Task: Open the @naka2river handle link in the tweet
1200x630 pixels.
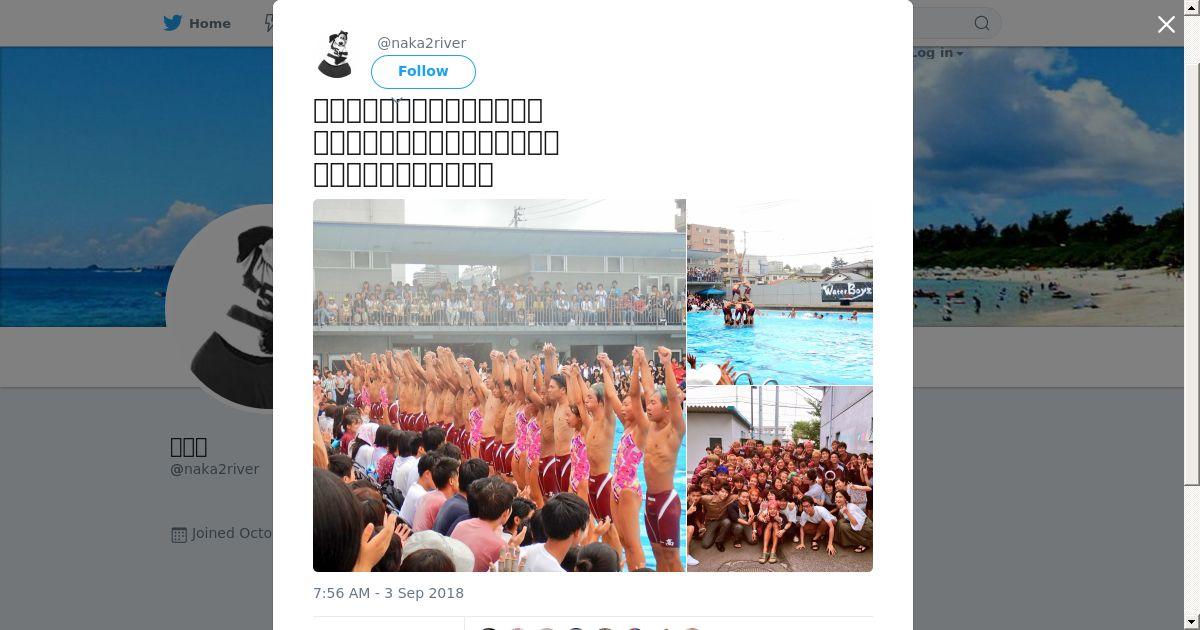Action: (x=421, y=43)
